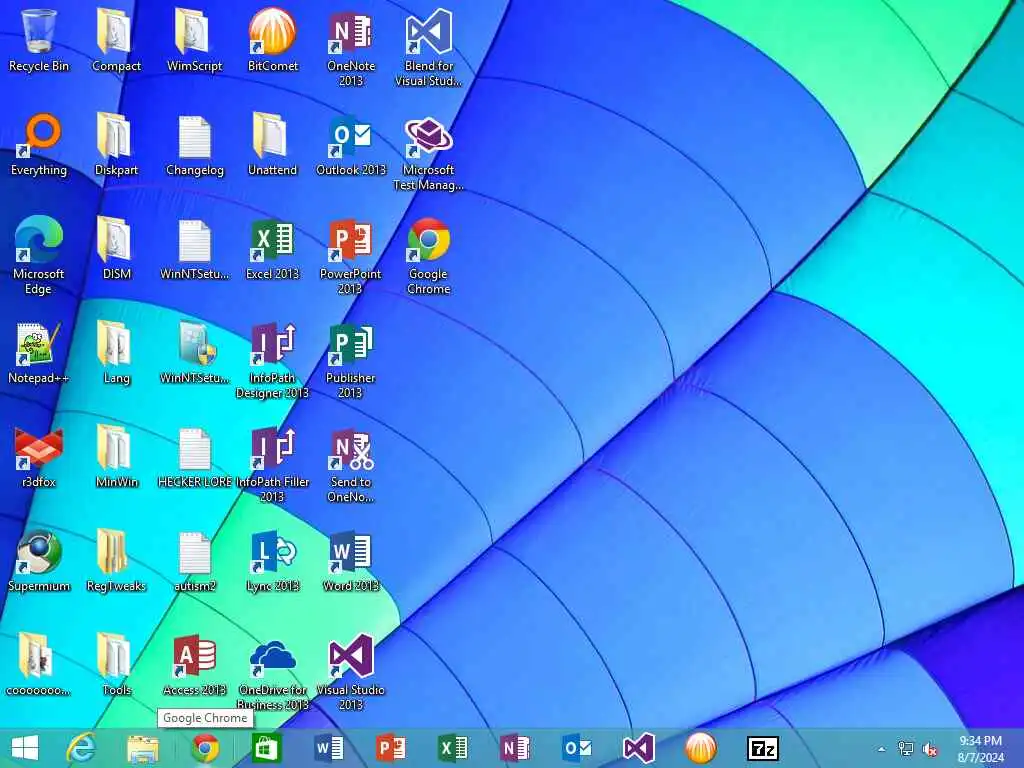The width and height of the screenshot is (1024, 768).
Task: Launch Excel 2013 desktop shortcut
Action: click(272, 248)
